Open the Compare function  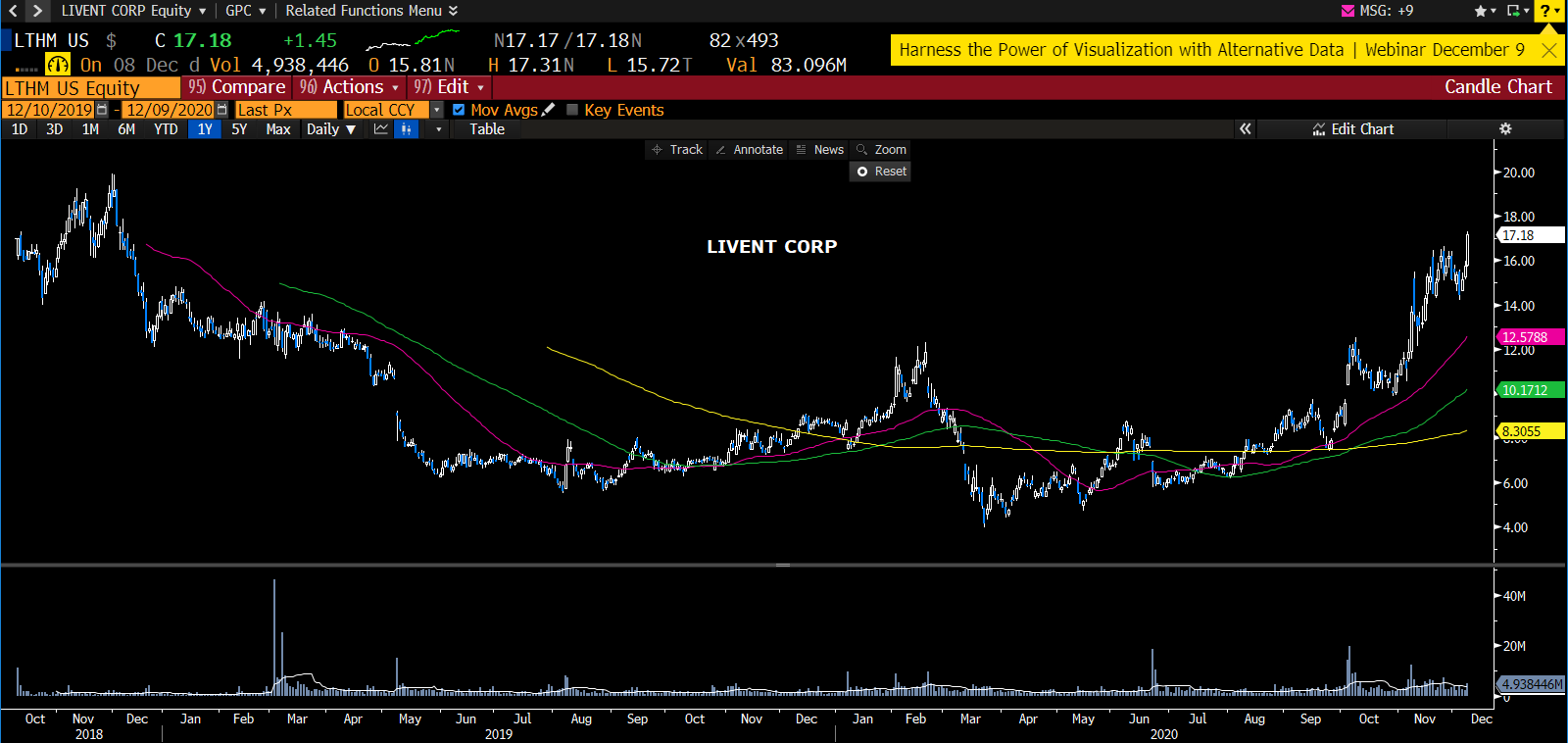tap(236, 87)
